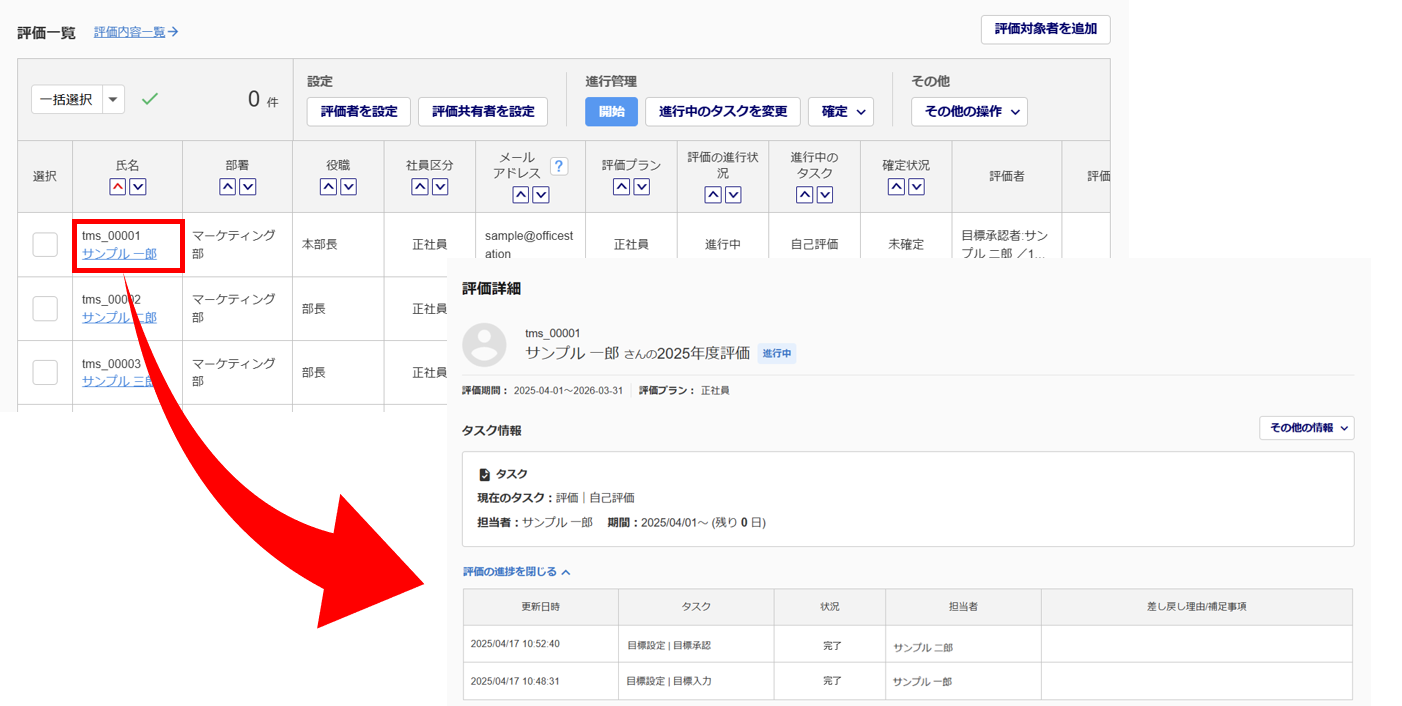Screen dimensions: 1402x706
Task: Collapse 評価の進捗を閉じる section
Action: coord(516,572)
